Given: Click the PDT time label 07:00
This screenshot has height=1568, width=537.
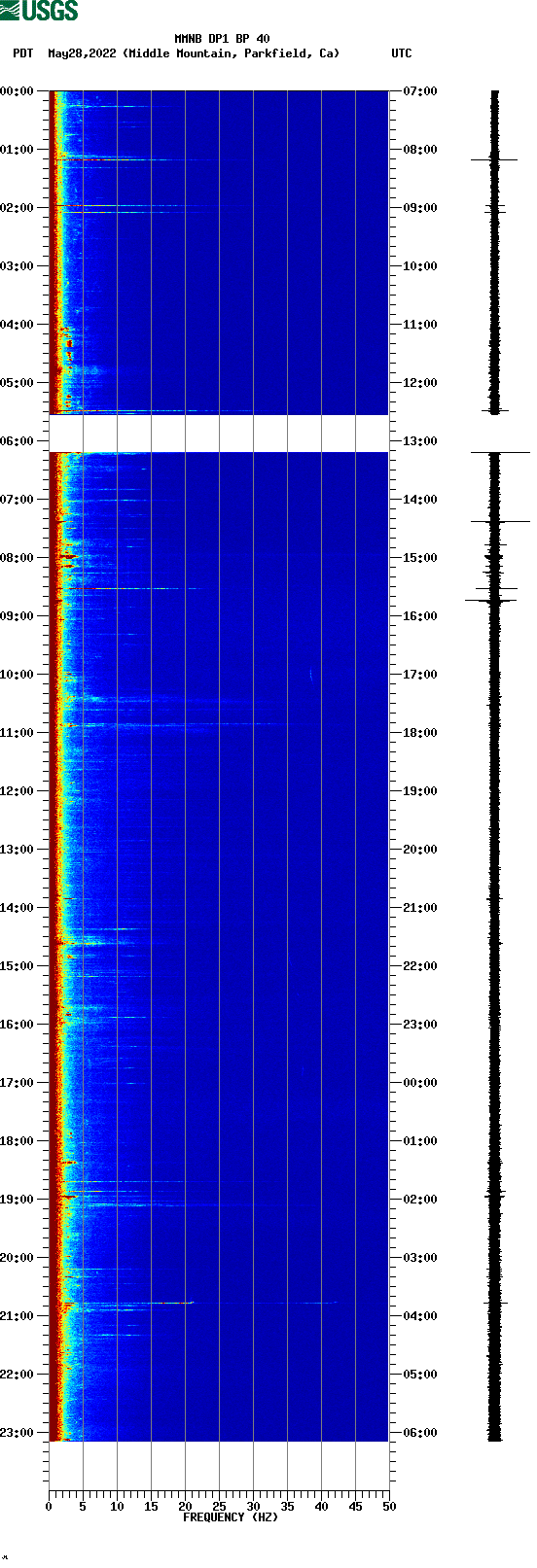Looking at the screenshot, I should point(17,500).
